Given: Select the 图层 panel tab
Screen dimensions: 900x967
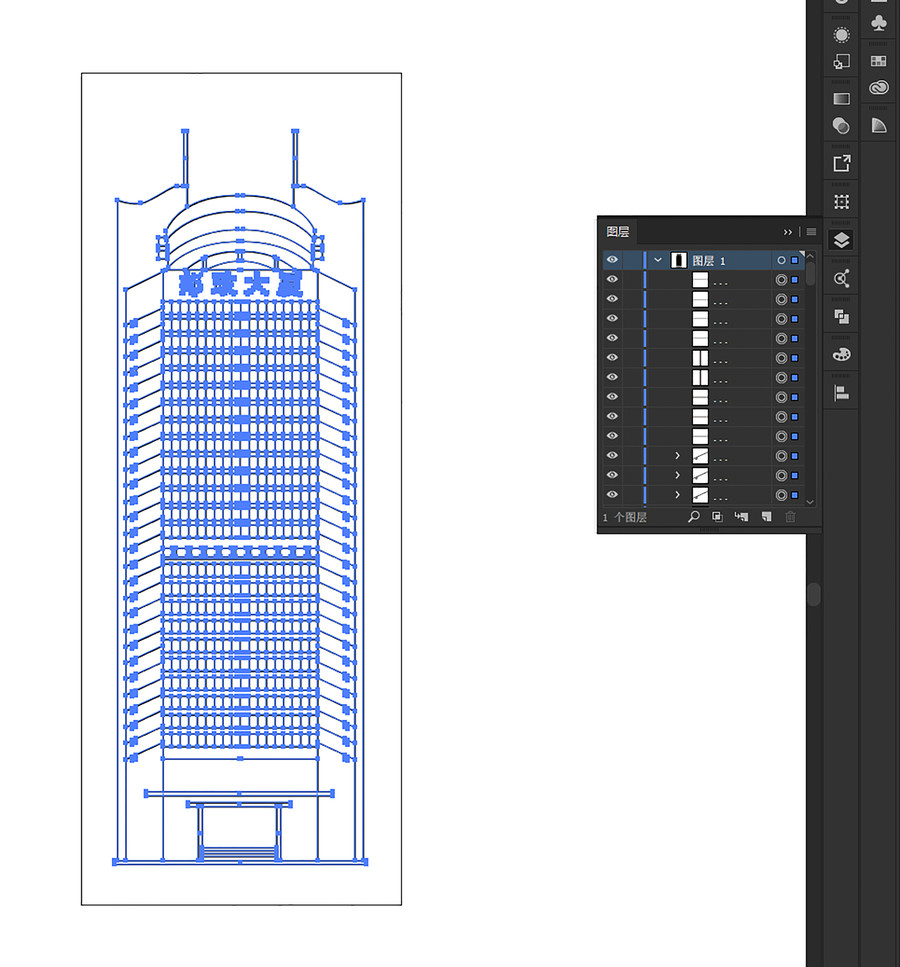Looking at the screenshot, I should (x=618, y=232).
